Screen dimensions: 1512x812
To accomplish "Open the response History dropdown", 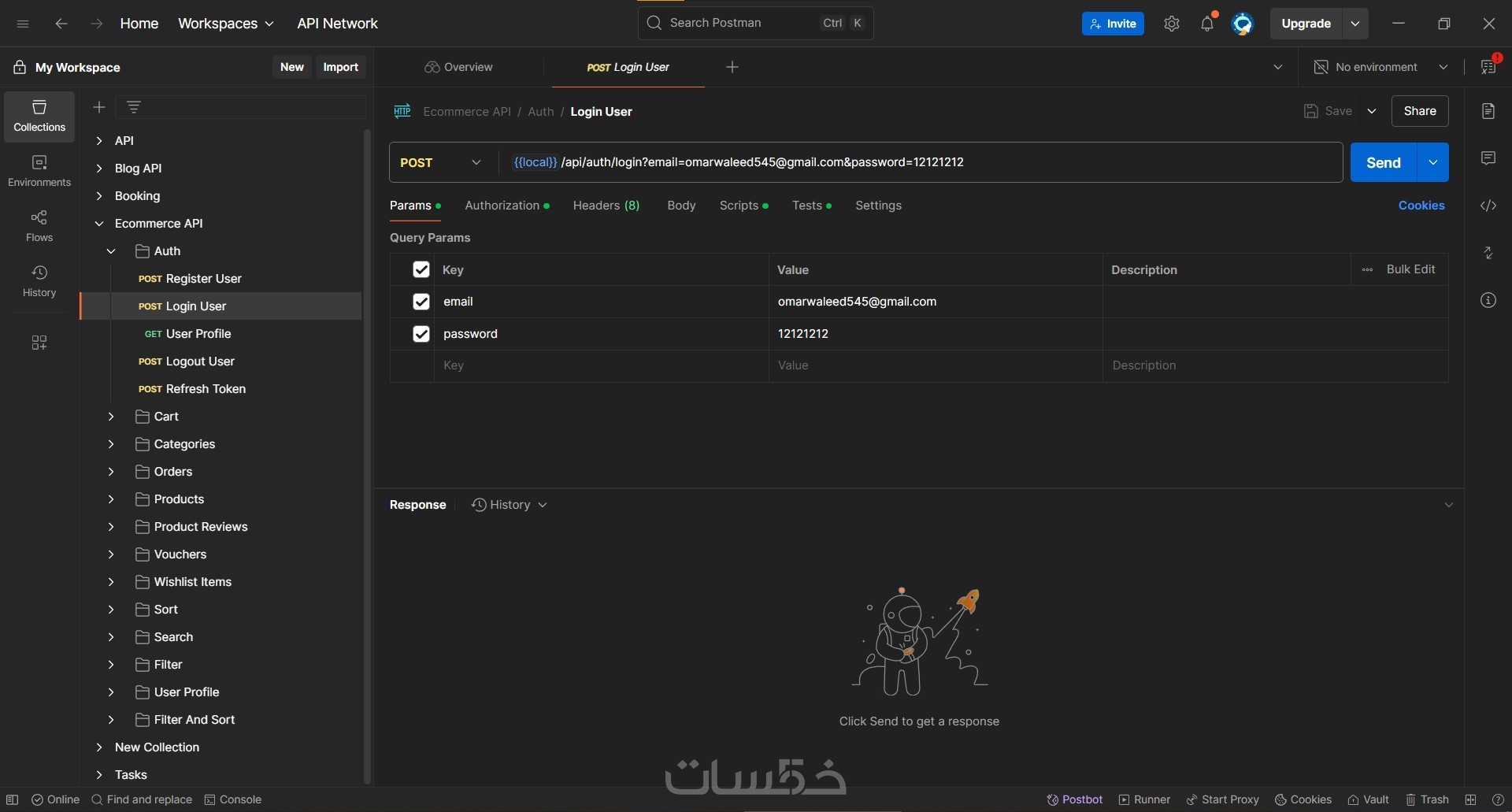I will [x=509, y=505].
